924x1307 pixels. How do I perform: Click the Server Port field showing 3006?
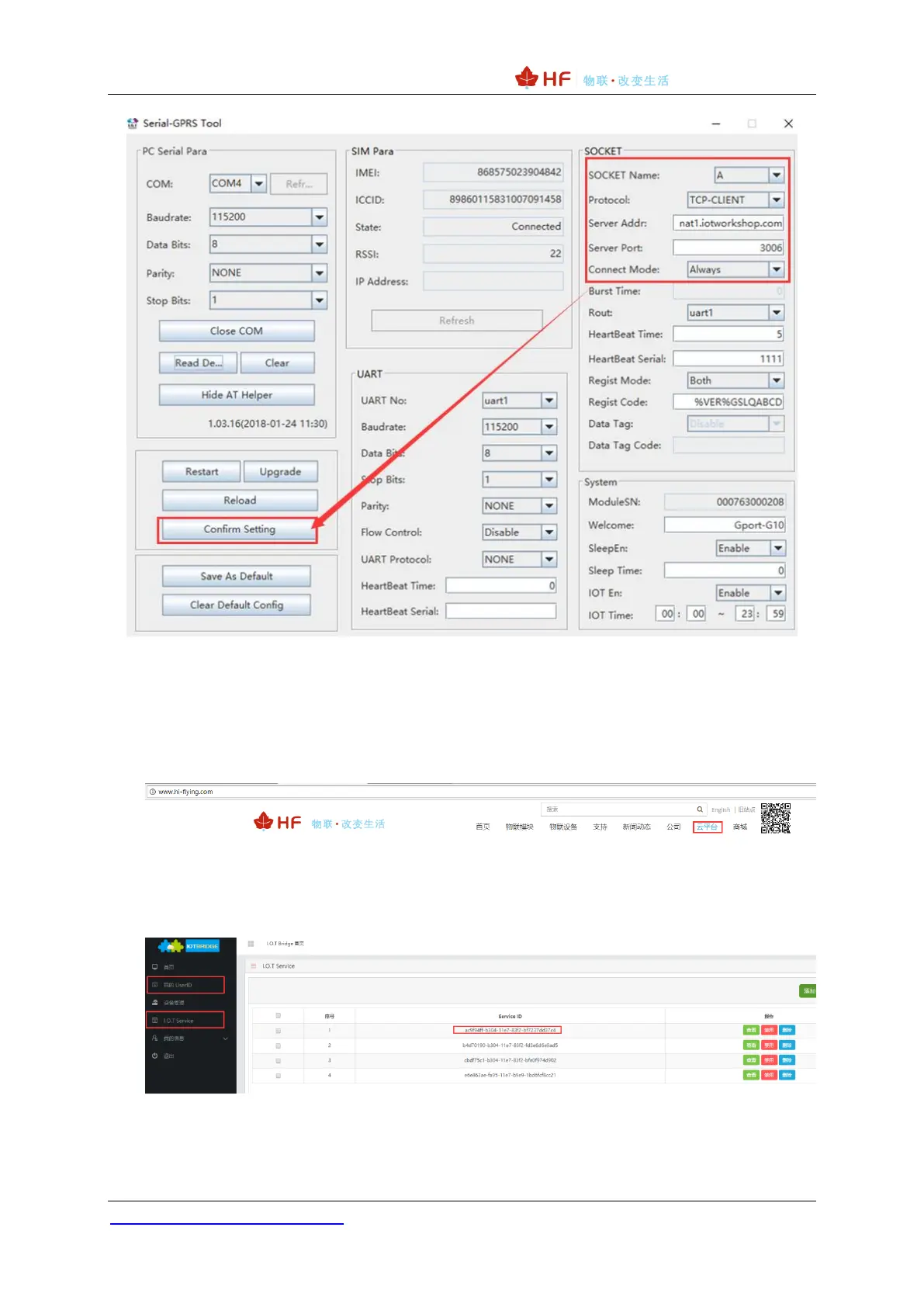728,248
